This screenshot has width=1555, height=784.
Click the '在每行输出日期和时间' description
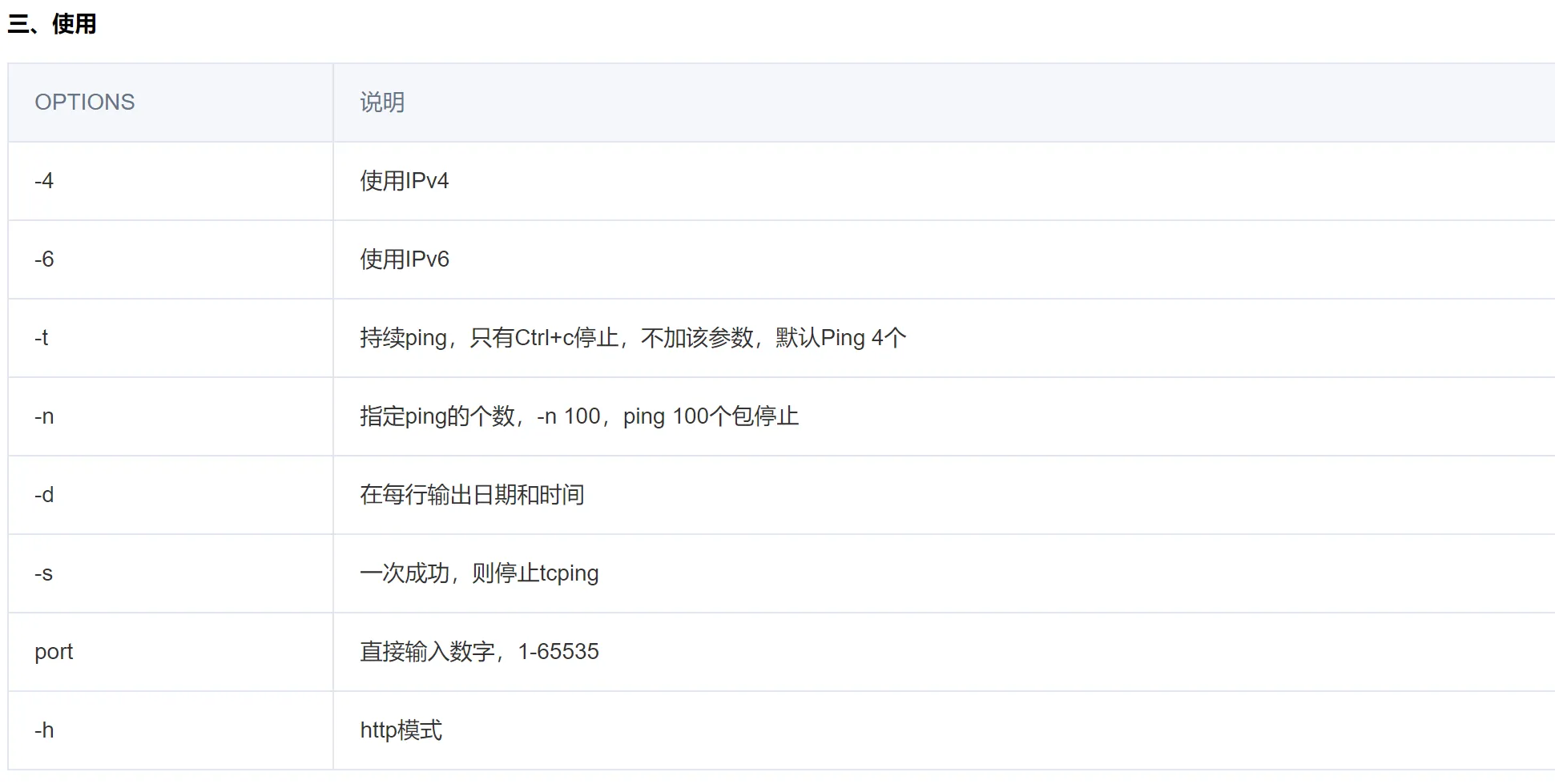472,495
